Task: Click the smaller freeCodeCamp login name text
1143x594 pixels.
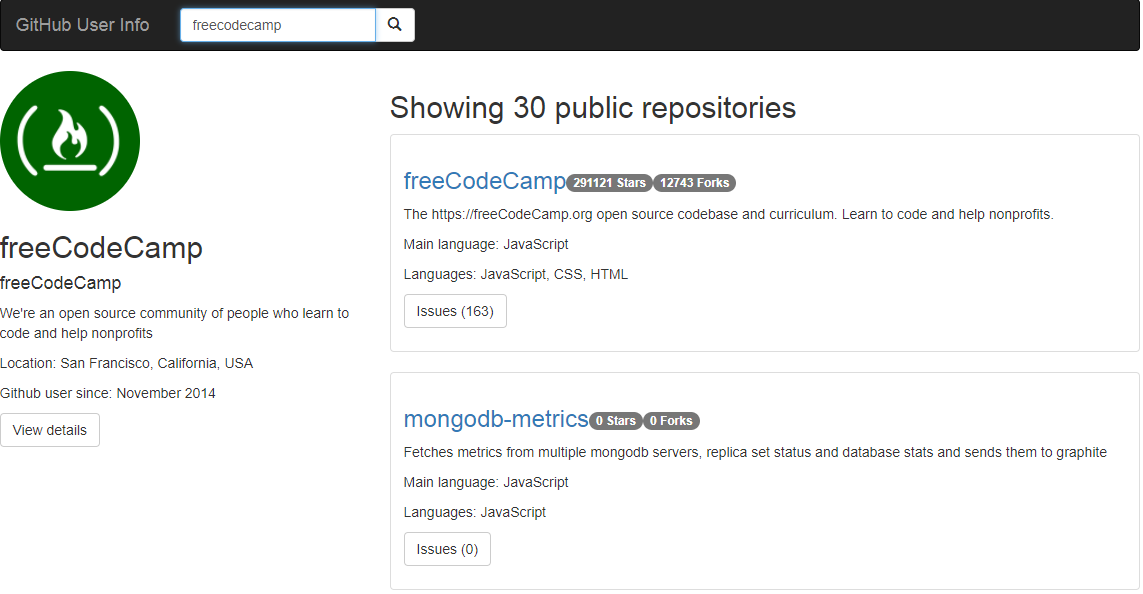Action: coord(61,283)
